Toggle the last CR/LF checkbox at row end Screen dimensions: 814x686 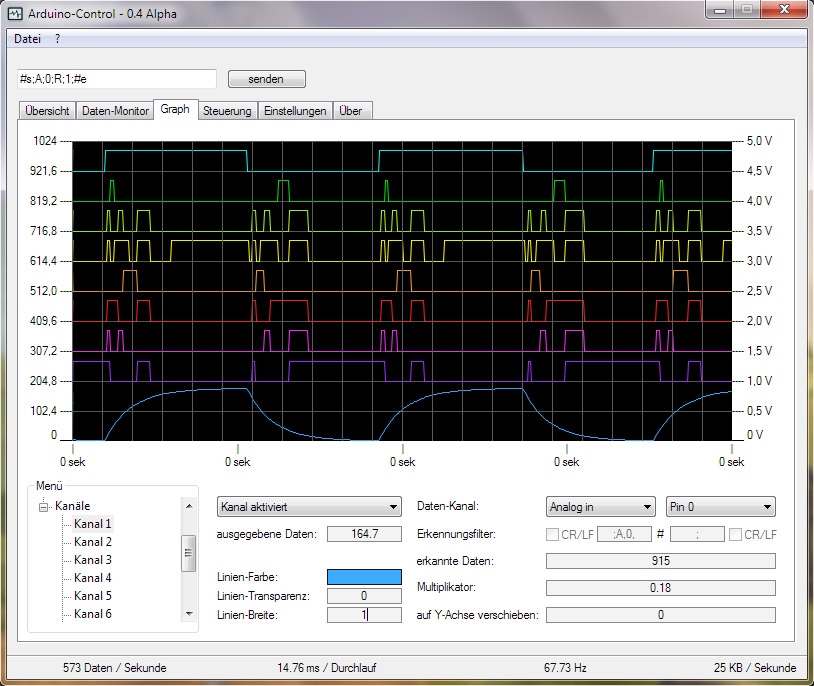pos(735,534)
